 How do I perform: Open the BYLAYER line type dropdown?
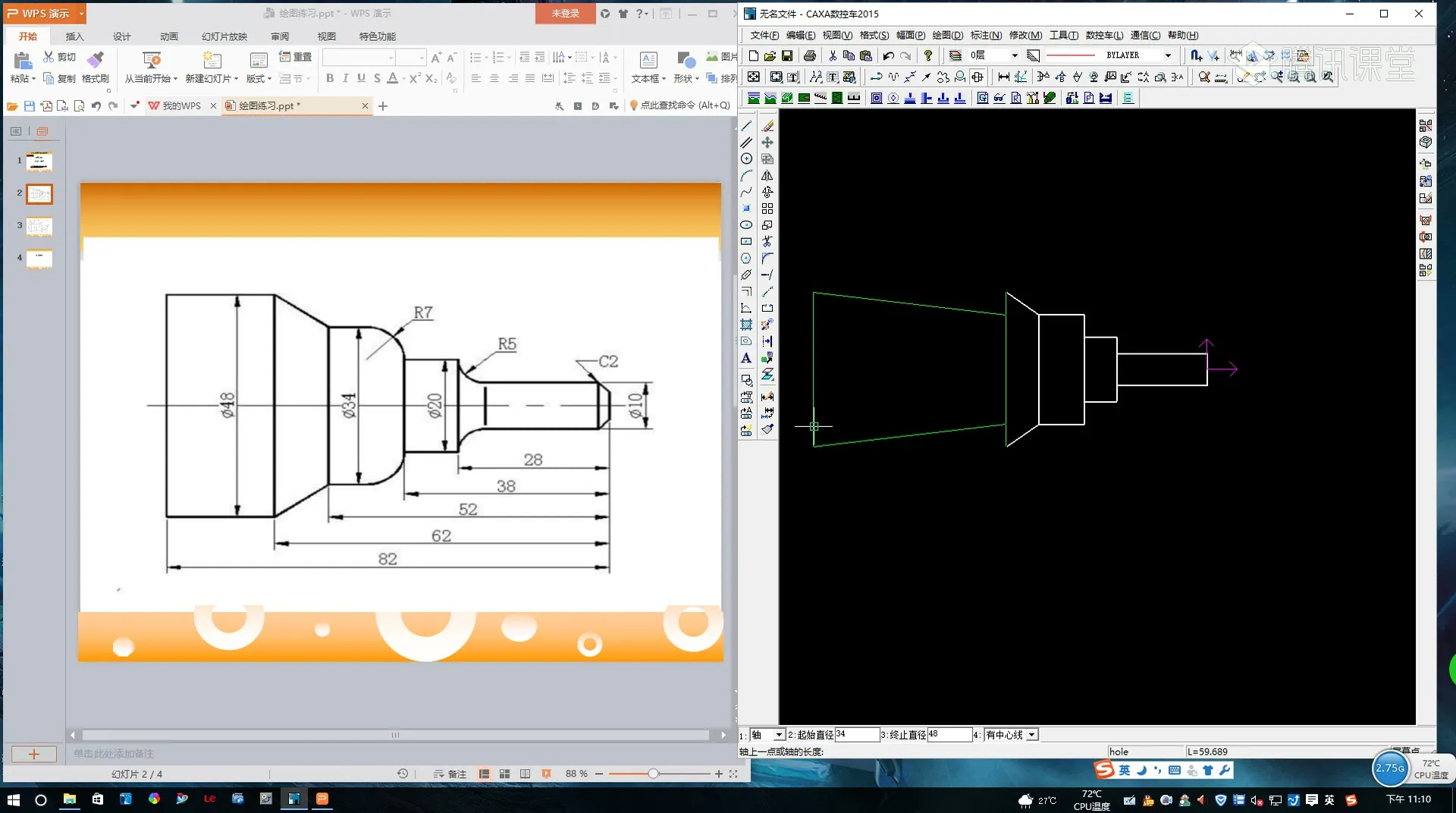(1168, 55)
